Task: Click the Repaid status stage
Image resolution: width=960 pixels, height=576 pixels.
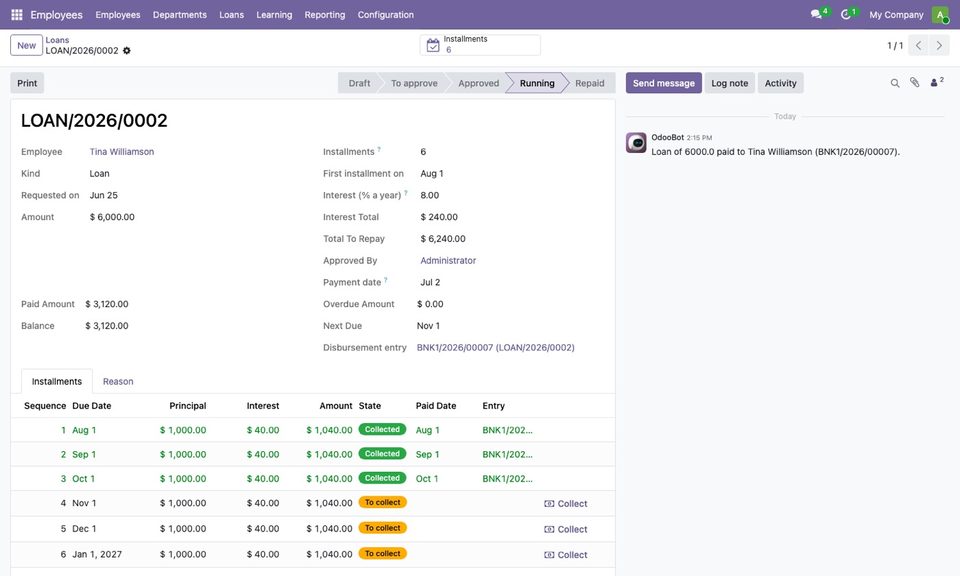Action: pyautogui.click(x=590, y=83)
